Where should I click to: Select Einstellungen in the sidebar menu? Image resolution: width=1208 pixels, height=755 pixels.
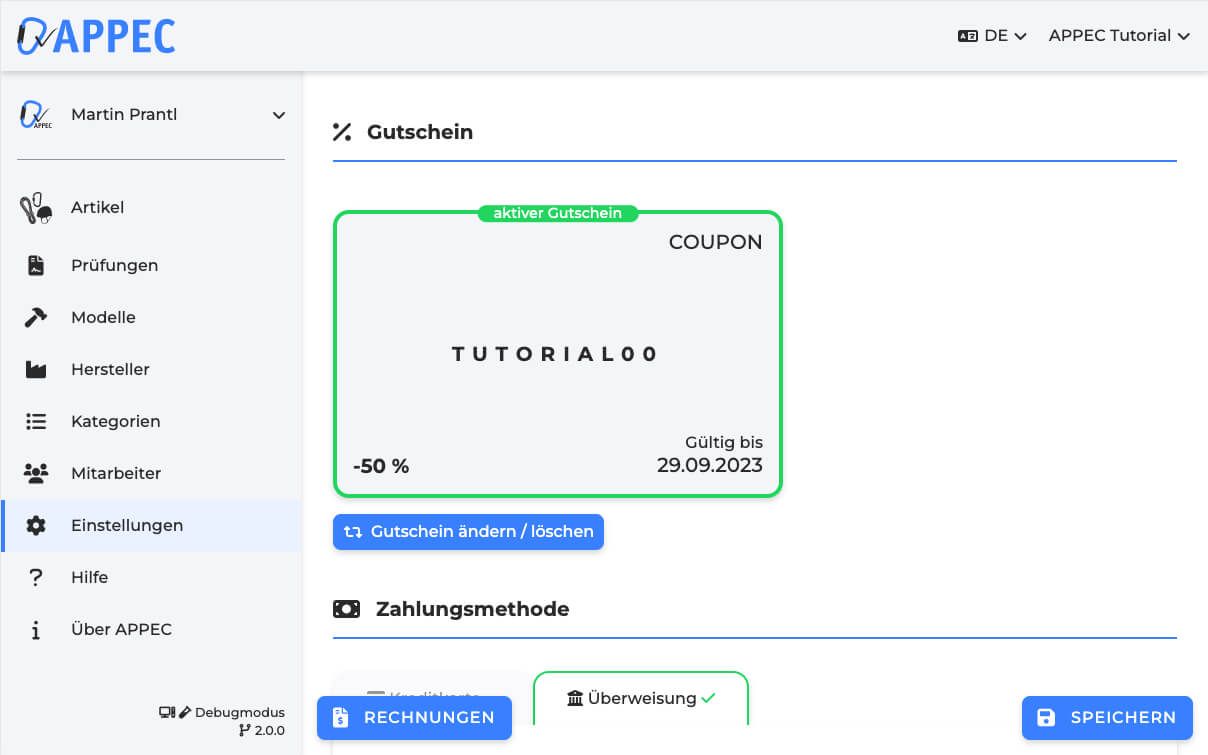[x=127, y=525]
